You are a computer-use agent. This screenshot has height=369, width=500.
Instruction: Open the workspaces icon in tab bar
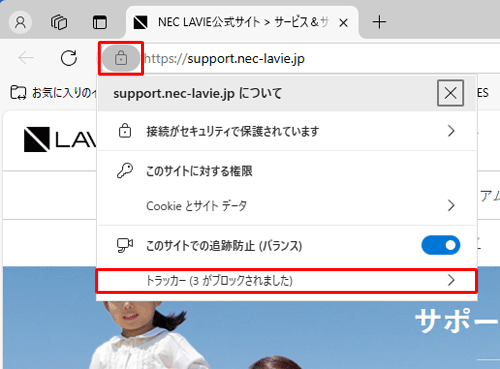[59, 22]
